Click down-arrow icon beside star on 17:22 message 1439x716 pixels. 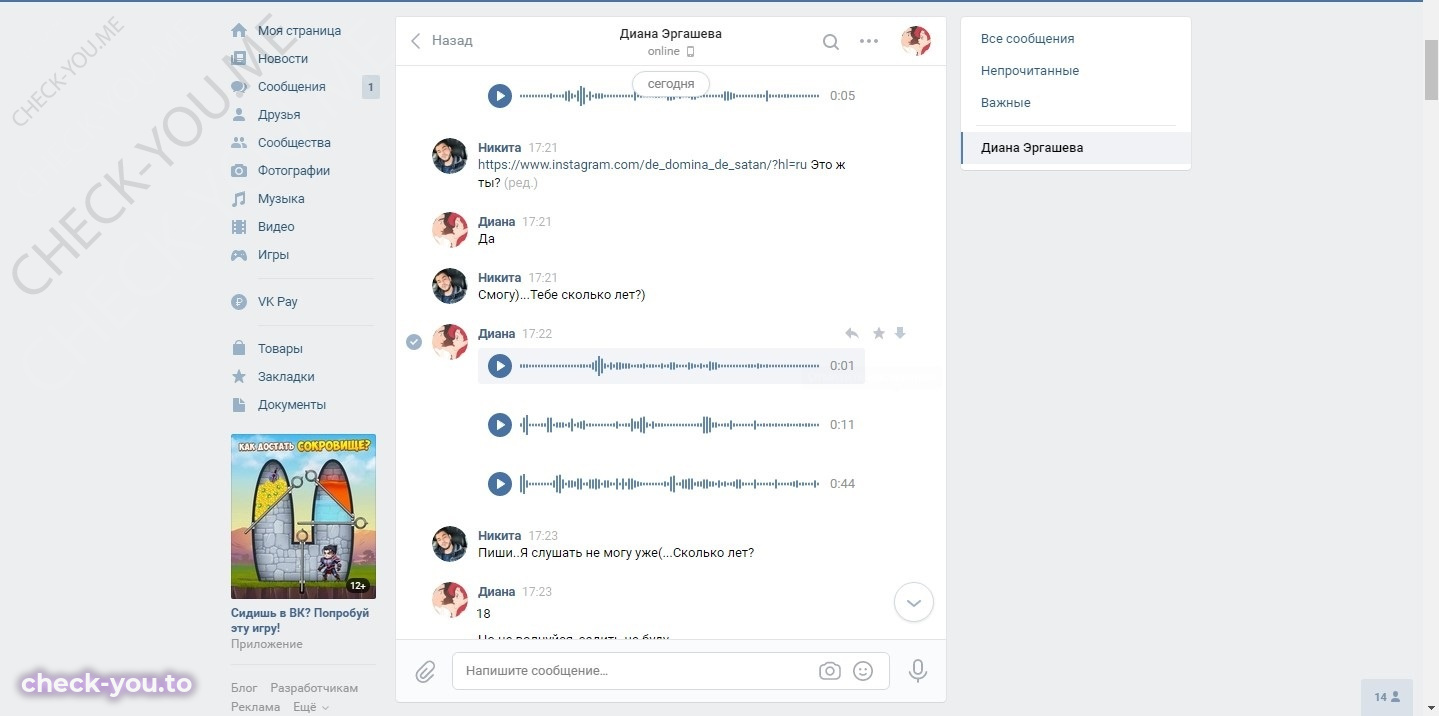(900, 333)
